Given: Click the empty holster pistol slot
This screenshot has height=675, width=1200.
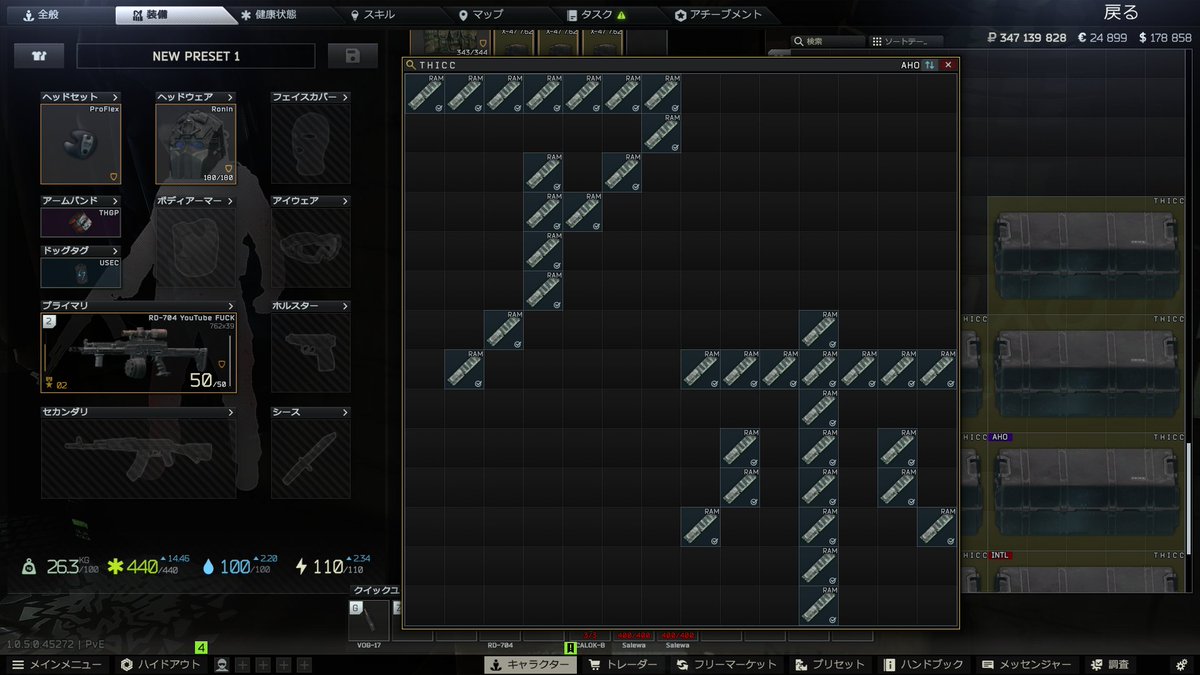Looking at the screenshot, I should coord(311,353).
